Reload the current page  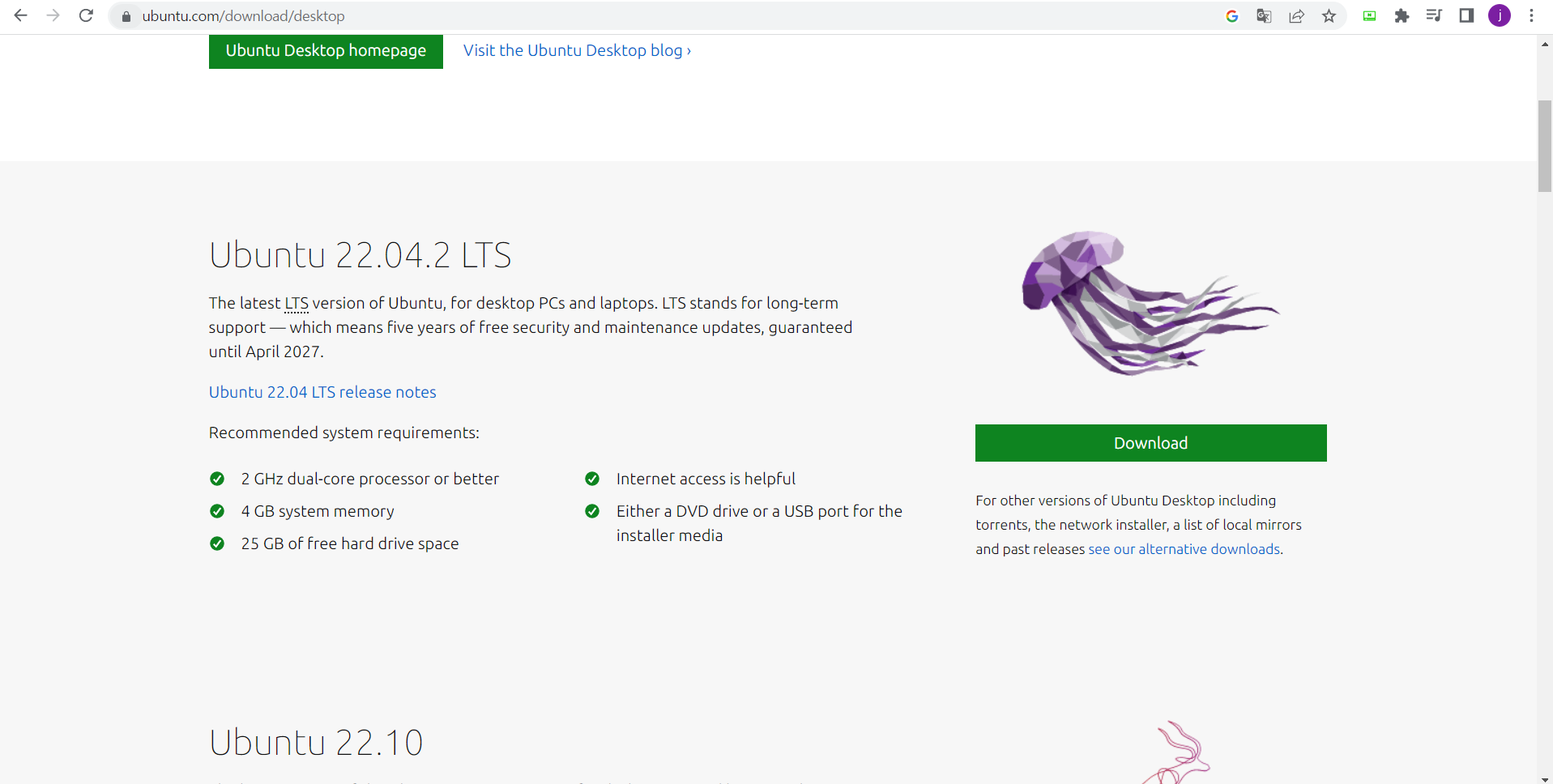point(86,15)
